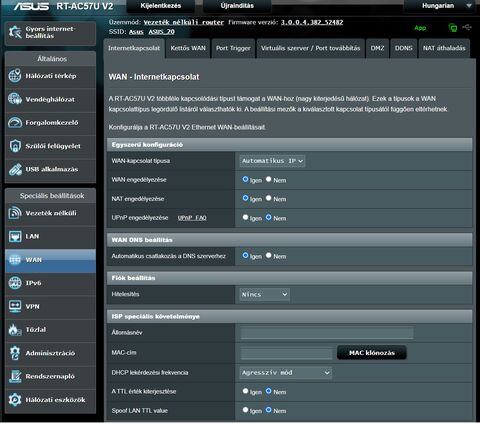Focus the MAC-cím input field
The image size is (480, 424).
[286, 353]
